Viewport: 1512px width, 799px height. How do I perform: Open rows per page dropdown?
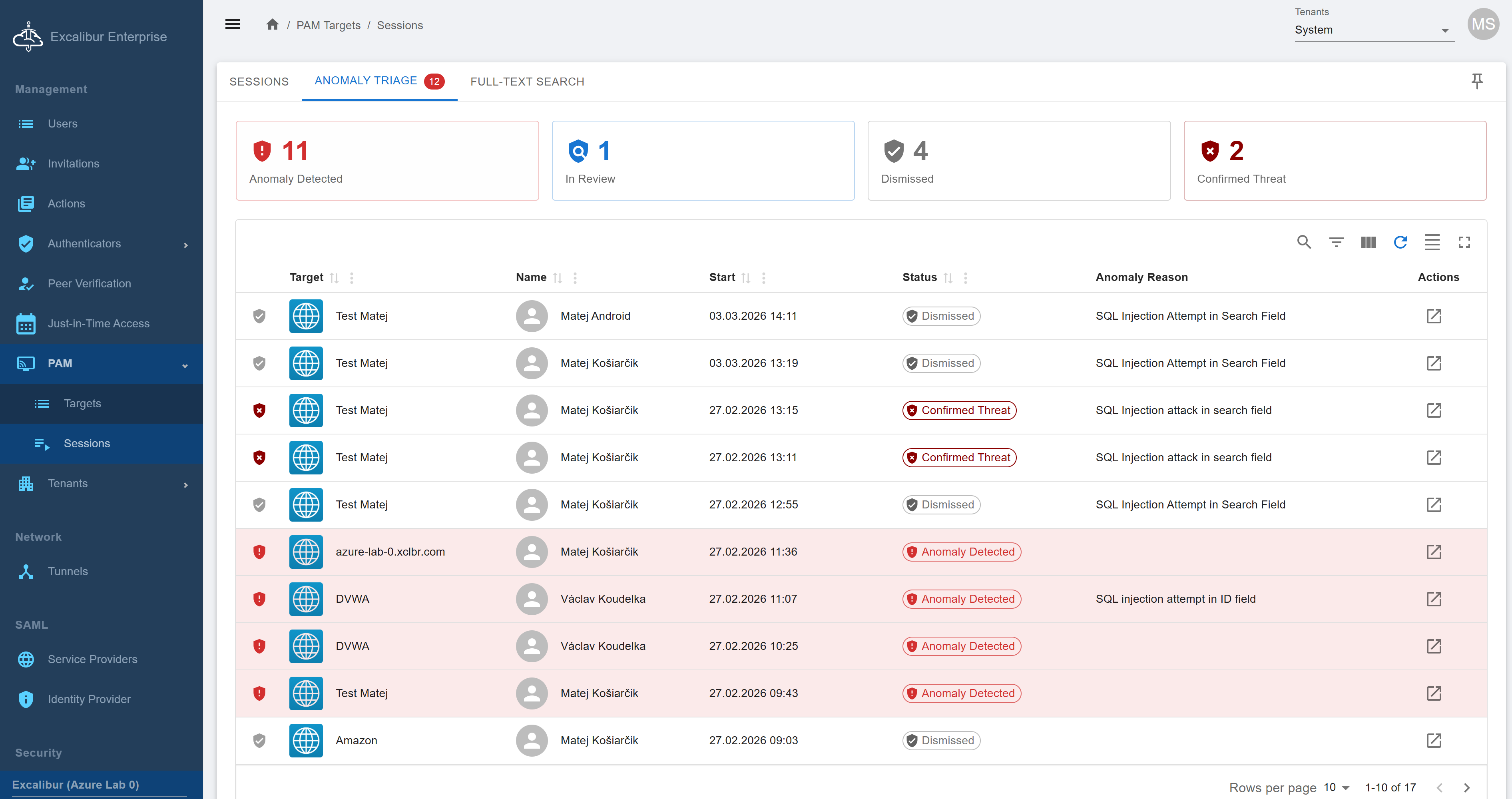pyautogui.click(x=1337, y=787)
